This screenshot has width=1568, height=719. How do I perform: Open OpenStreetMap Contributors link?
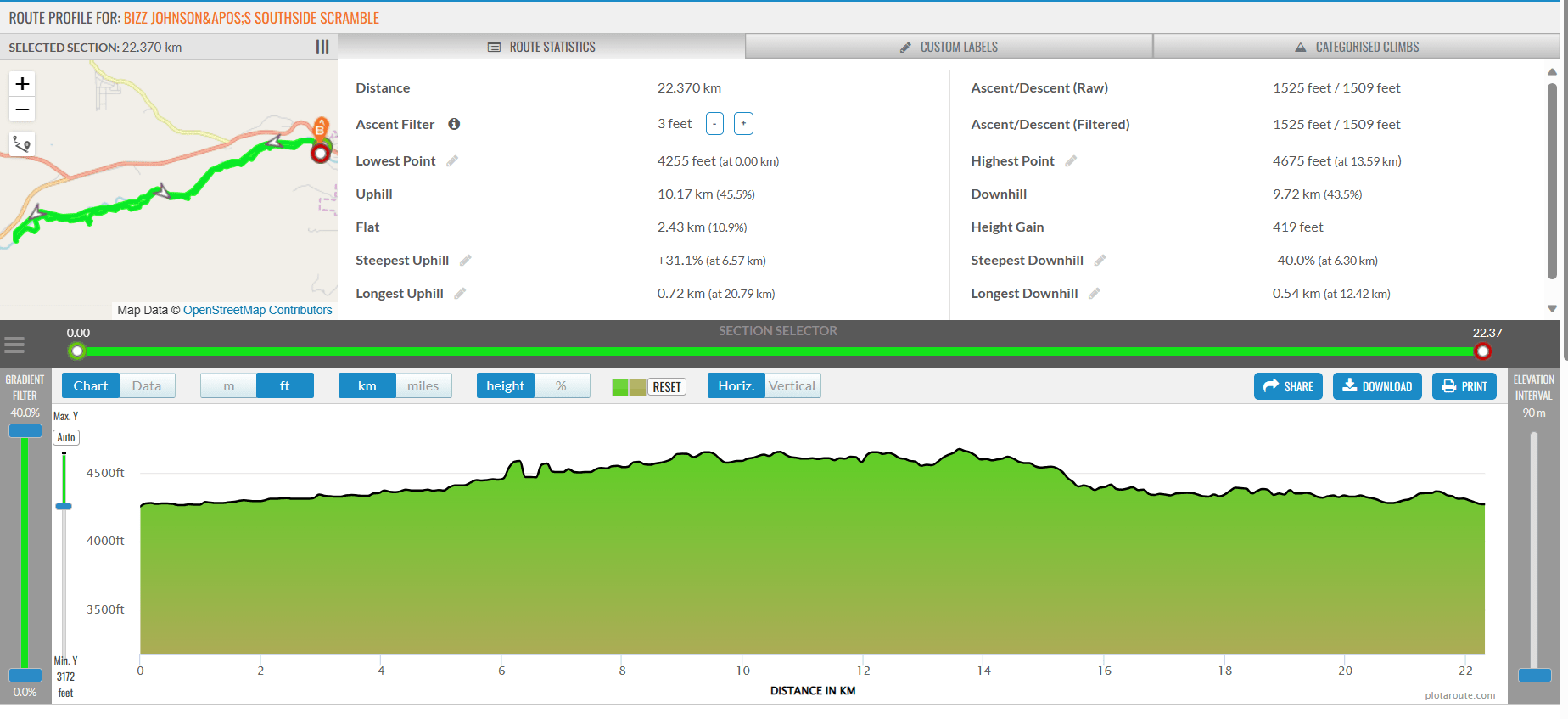tap(258, 311)
